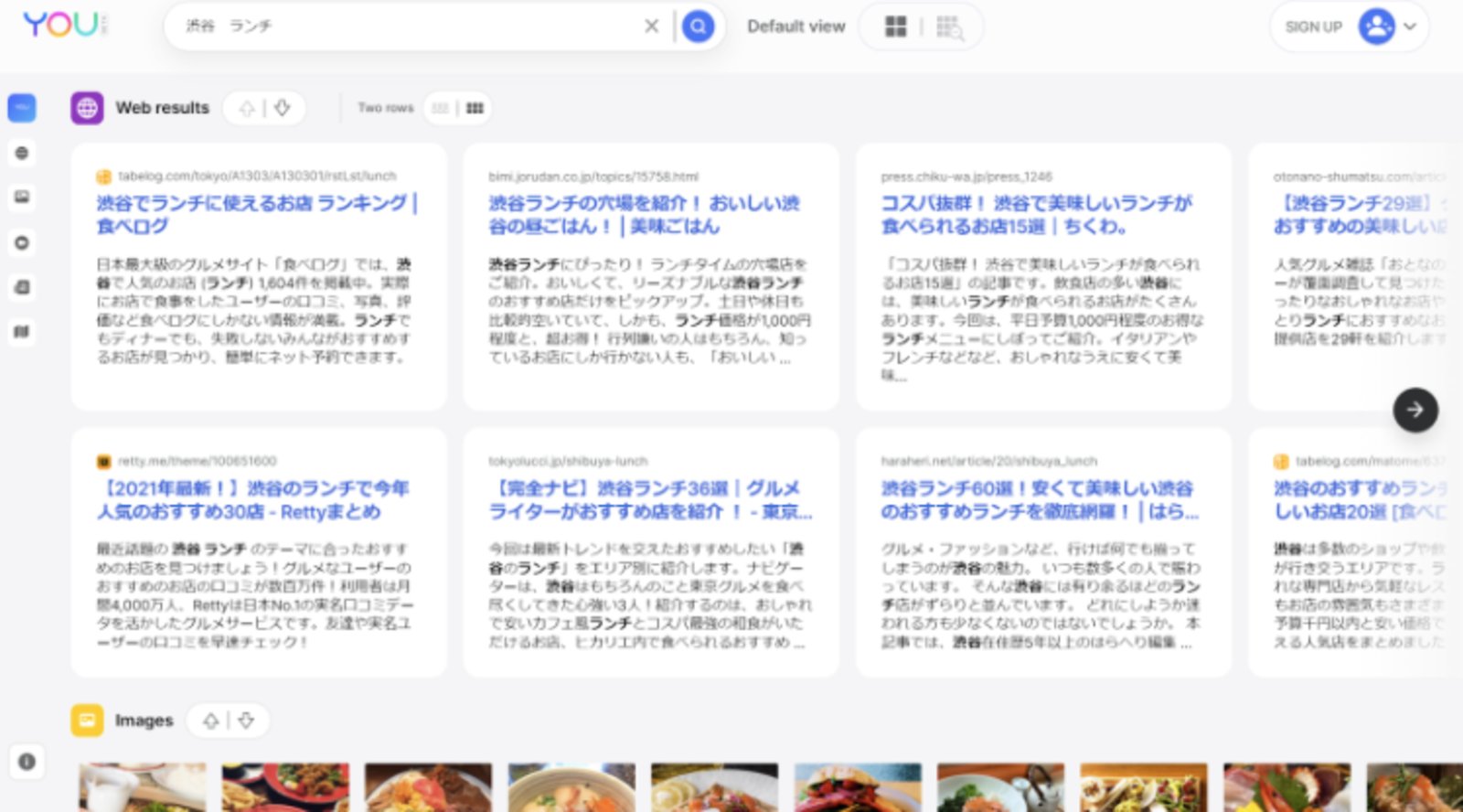This screenshot has height=812, width=1463.
Task: Open the haraheri.net/article/20/shibuya_lunch URL
Action: pyautogui.click(x=988, y=461)
